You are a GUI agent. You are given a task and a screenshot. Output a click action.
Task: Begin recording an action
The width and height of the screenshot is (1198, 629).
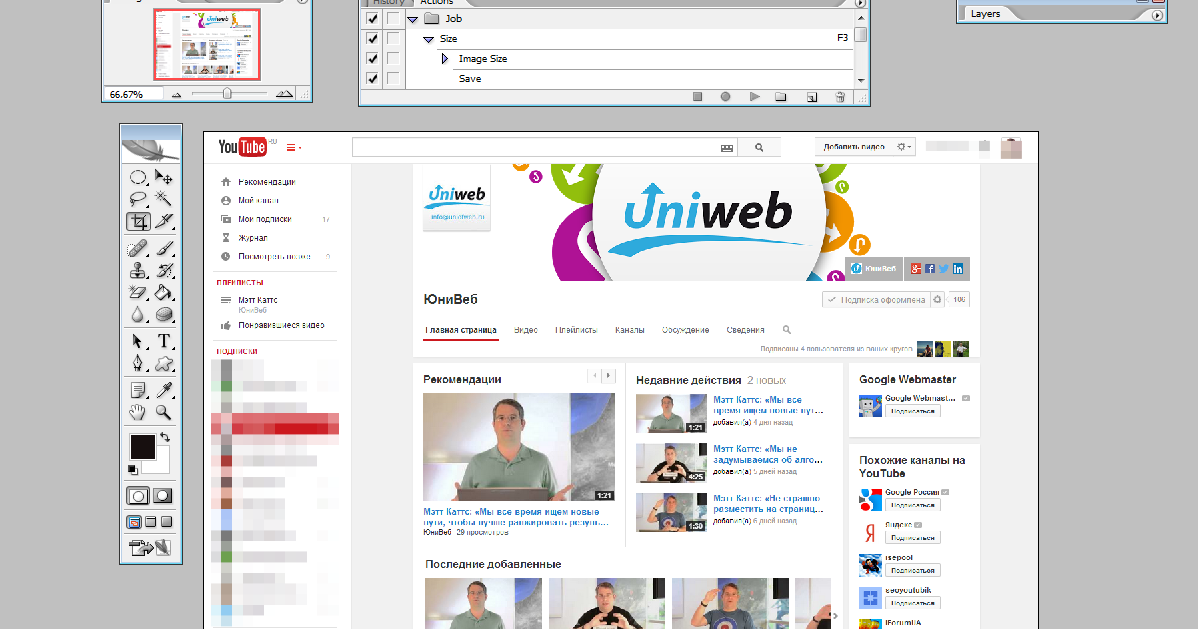click(x=725, y=97)
